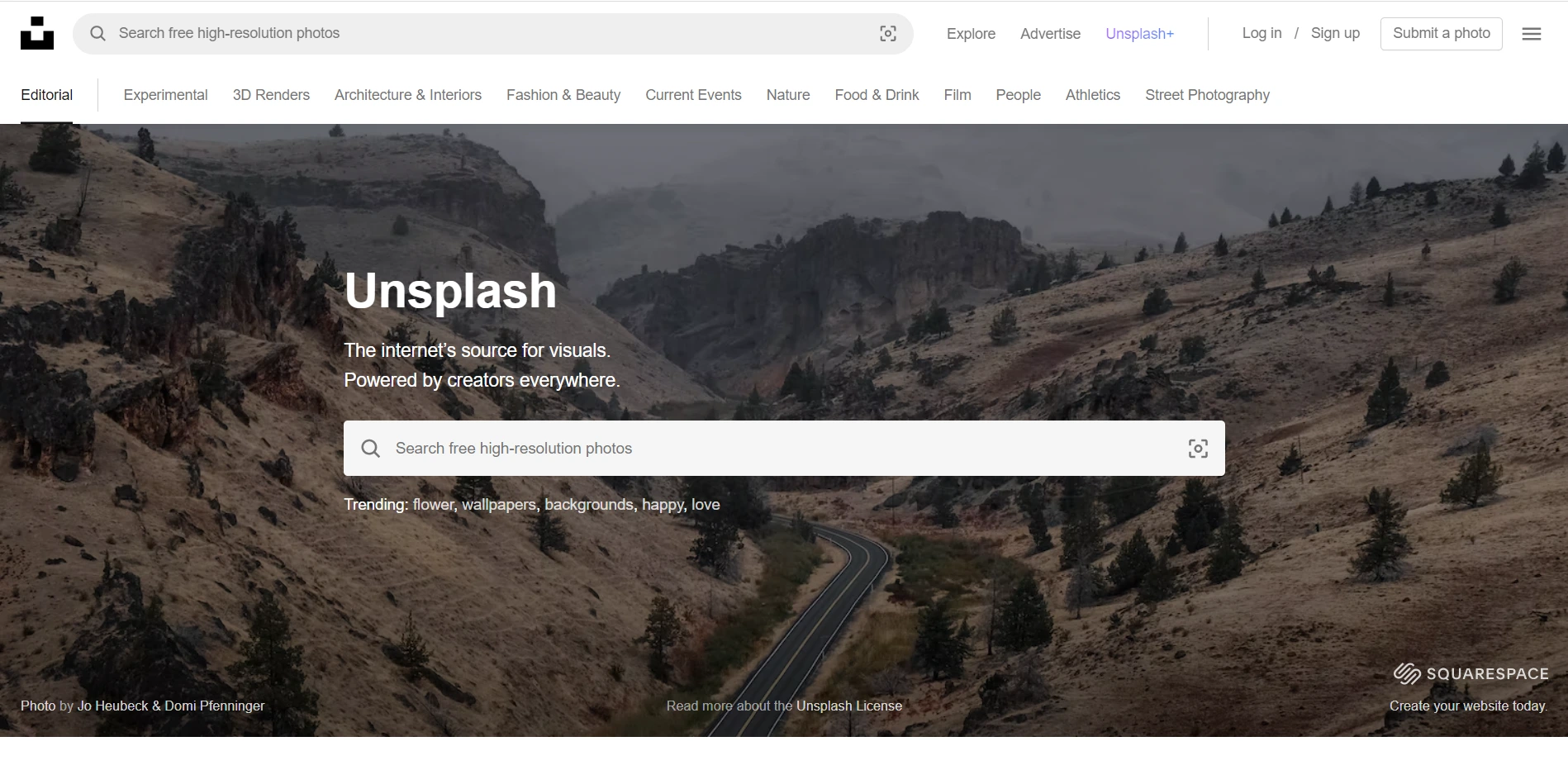This screenshot has width=1568, height=770.
Task: Open visual search in top search bar
Action: [888, 33]
